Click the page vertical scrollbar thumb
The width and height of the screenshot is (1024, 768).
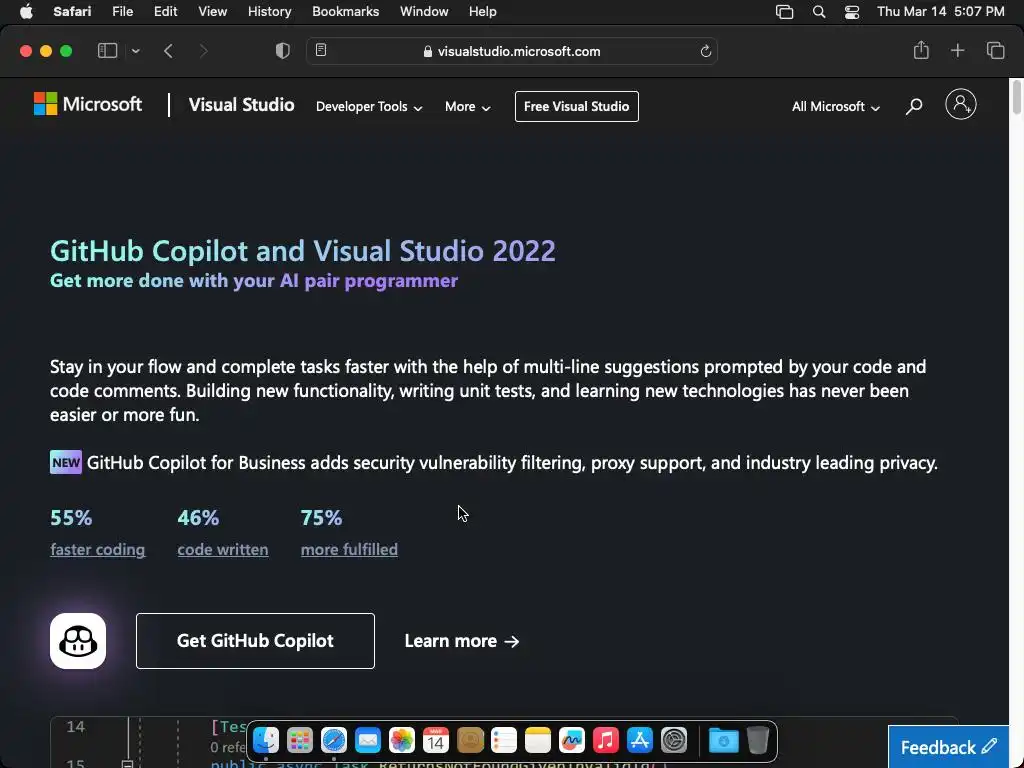click(x=1017, y=97)
